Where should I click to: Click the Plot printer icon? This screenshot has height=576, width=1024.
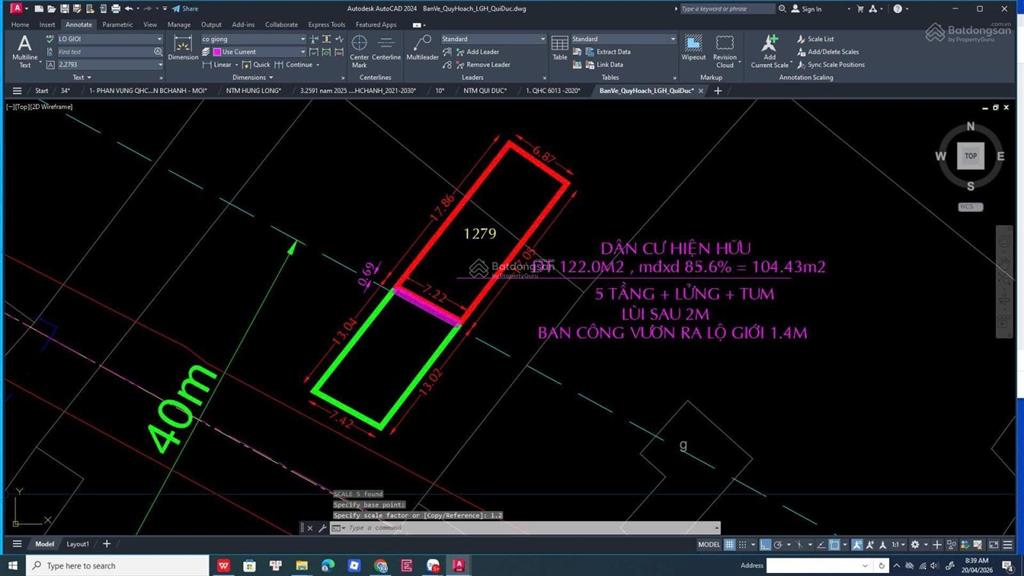coord(116,8)
